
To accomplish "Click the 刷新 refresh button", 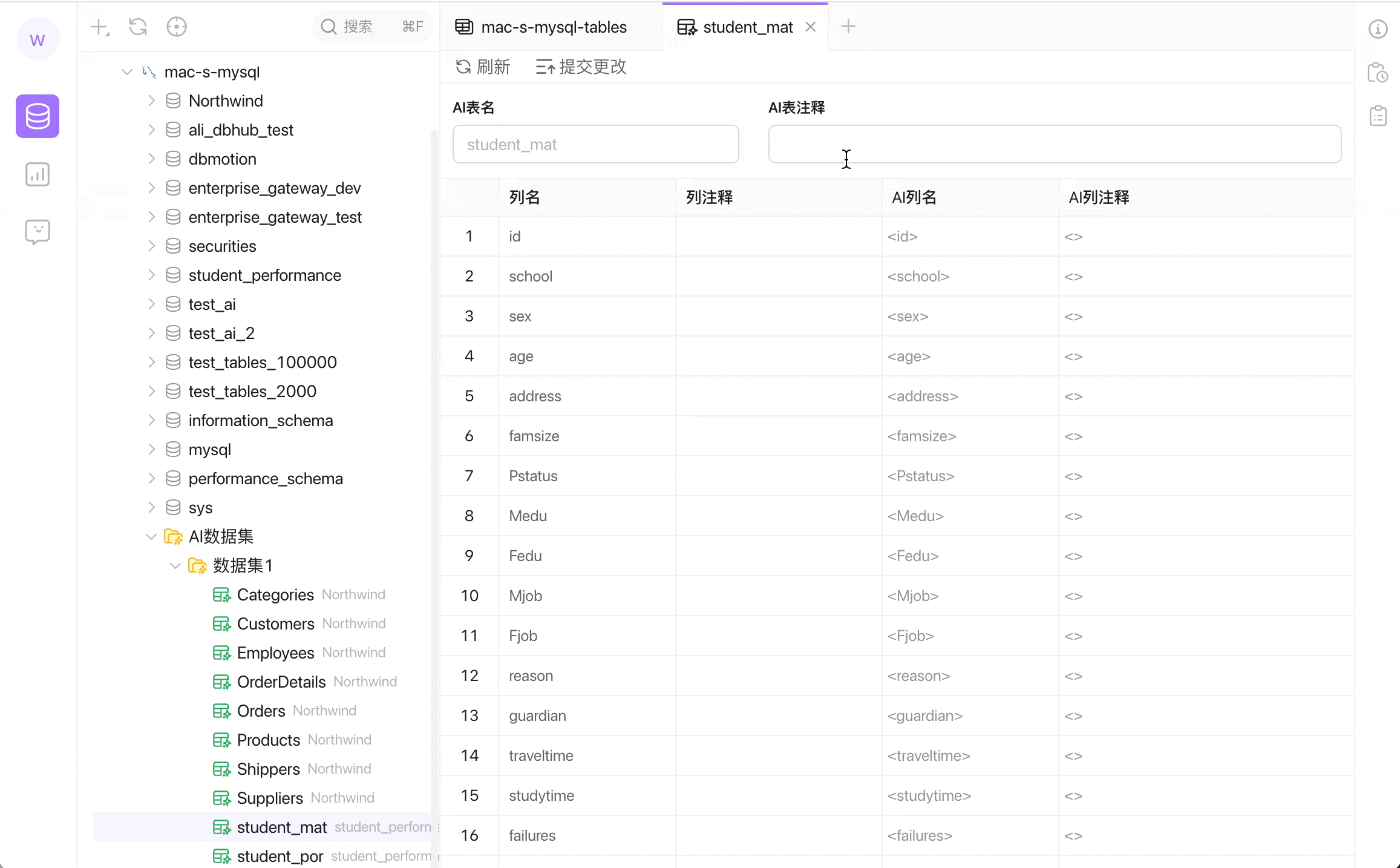I will 483,67.
